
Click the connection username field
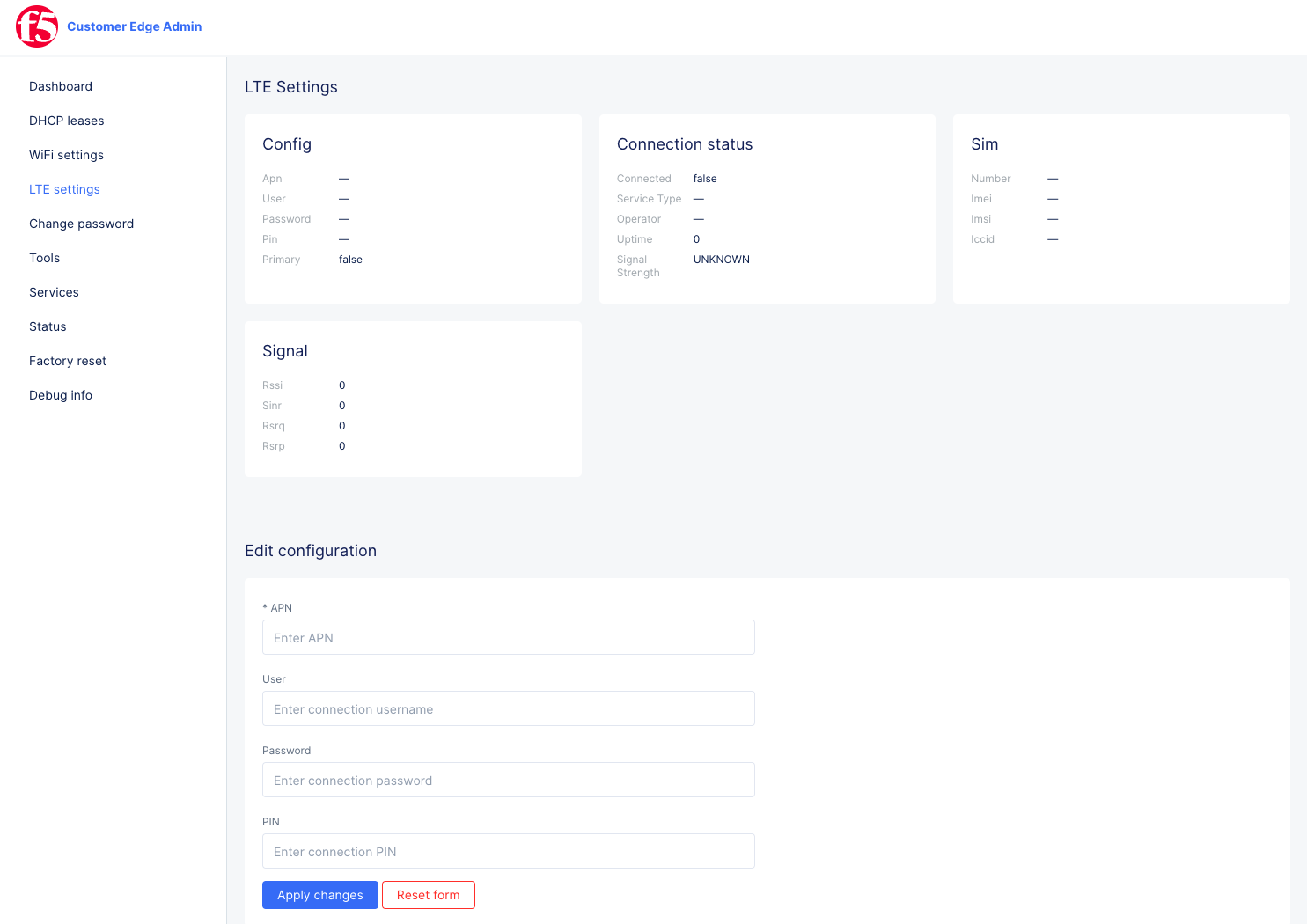pyautogui.click(x=508, y=708)
